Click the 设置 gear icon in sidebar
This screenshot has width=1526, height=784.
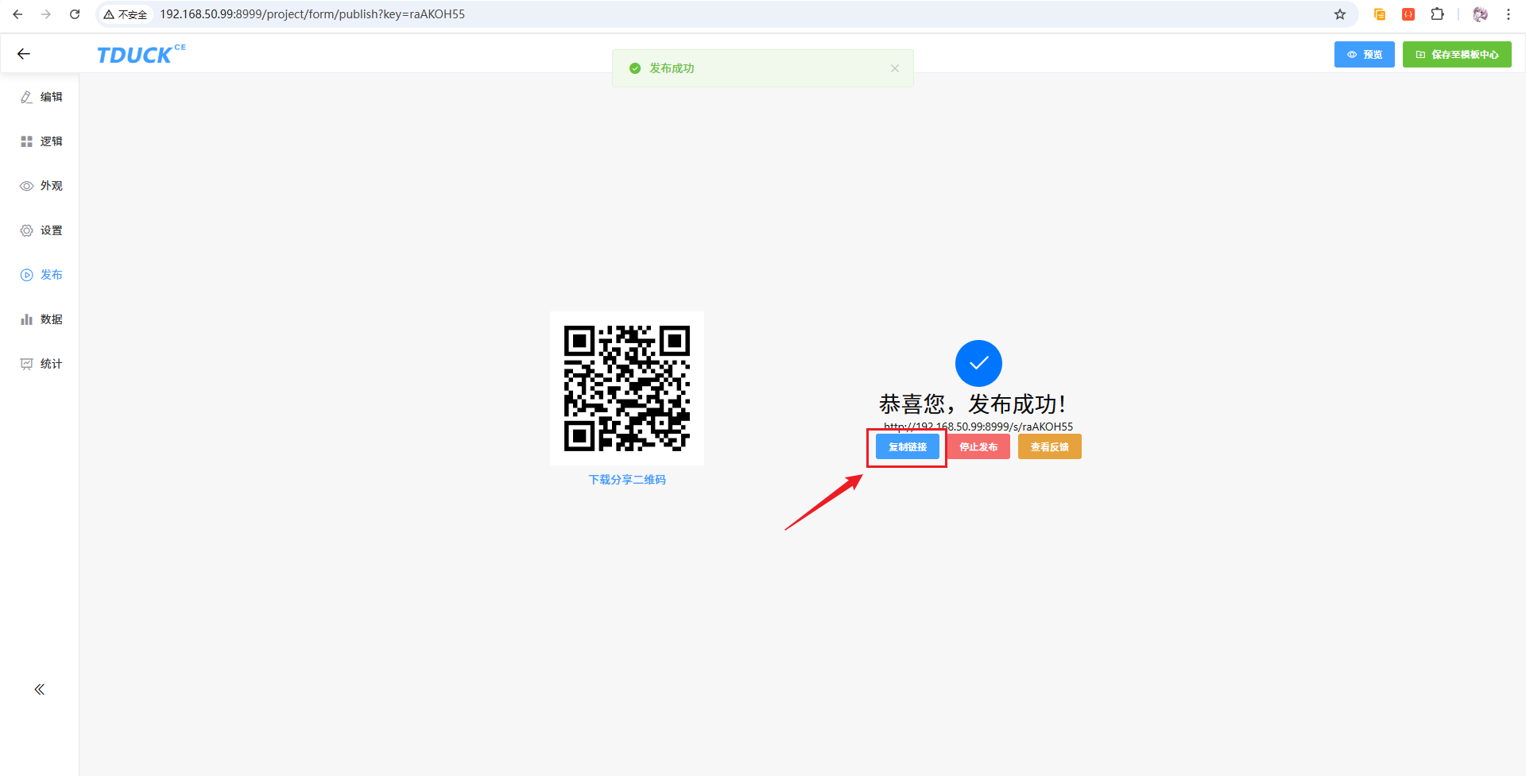click(26, 230)
